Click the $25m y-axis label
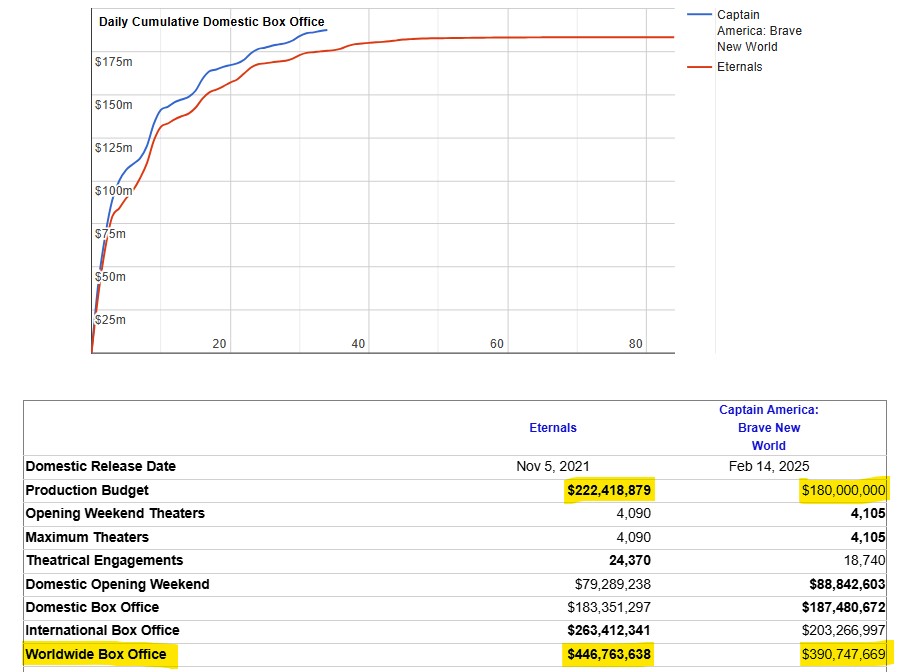 pyautogui.click(x=110, y=320)
